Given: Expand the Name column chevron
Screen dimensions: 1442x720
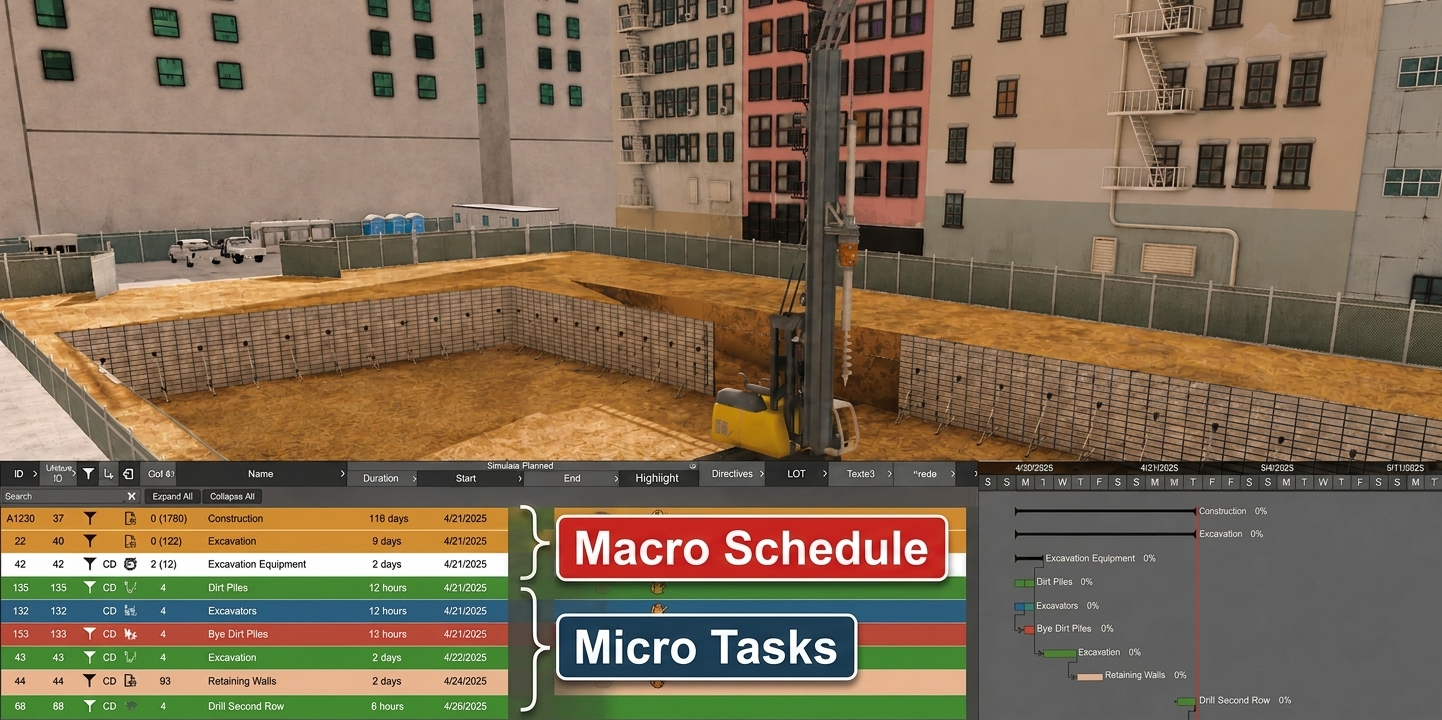Looking at the screenshot, I should point(342,474).
